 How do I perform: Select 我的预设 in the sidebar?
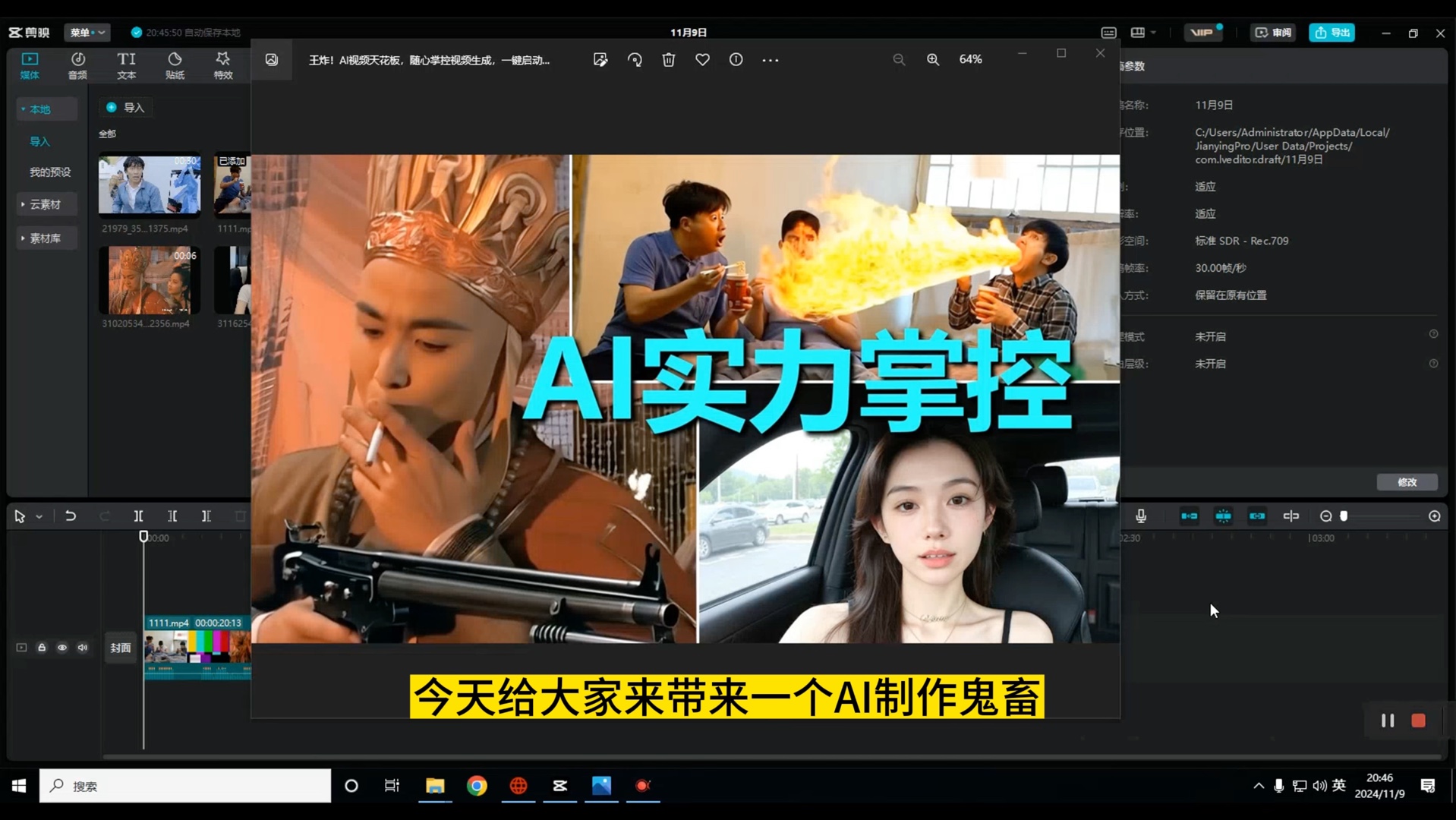click(50, 172)
